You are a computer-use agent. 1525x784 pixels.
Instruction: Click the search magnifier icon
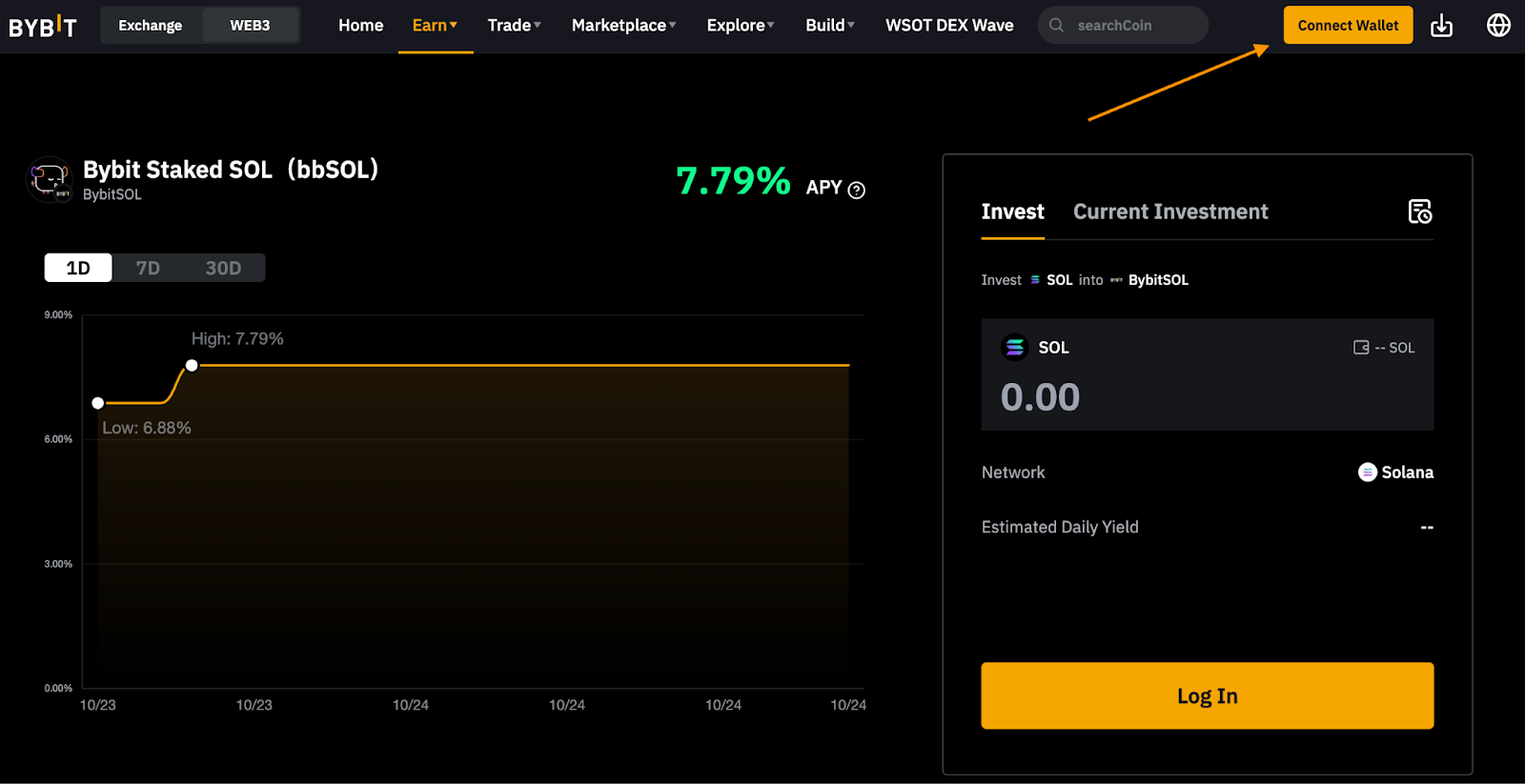1056,26
